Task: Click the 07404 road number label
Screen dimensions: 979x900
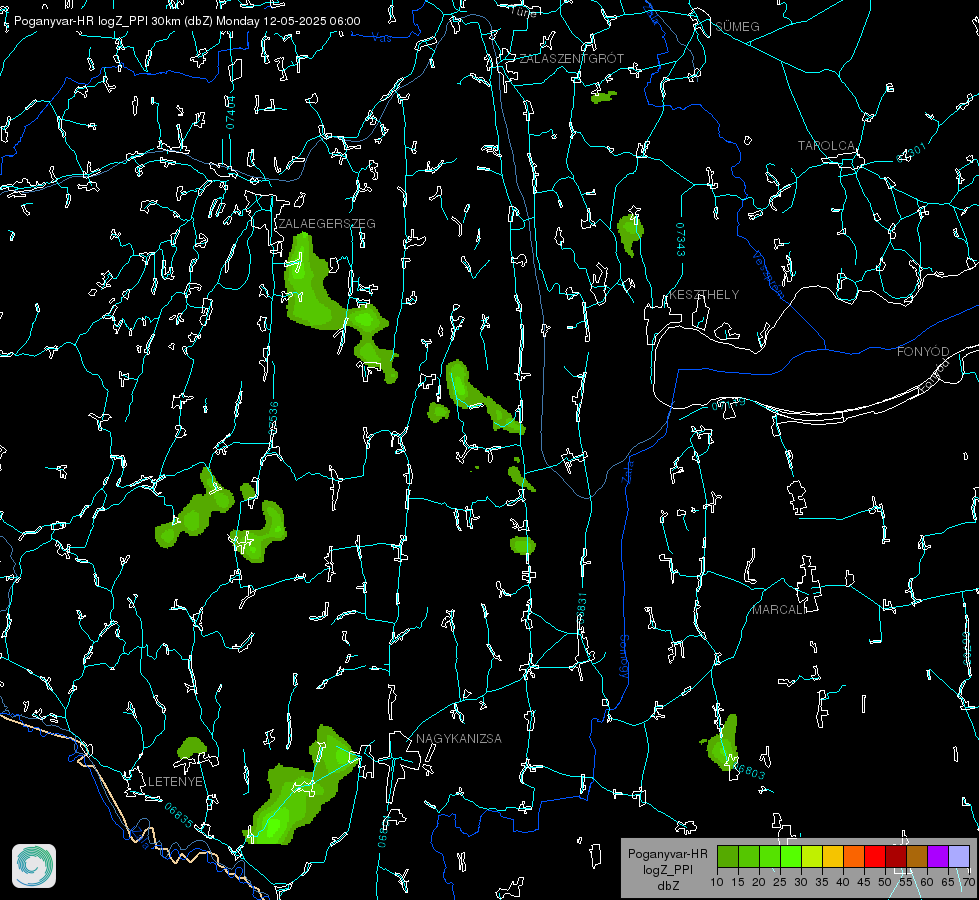Action: (x=231, y=112)
